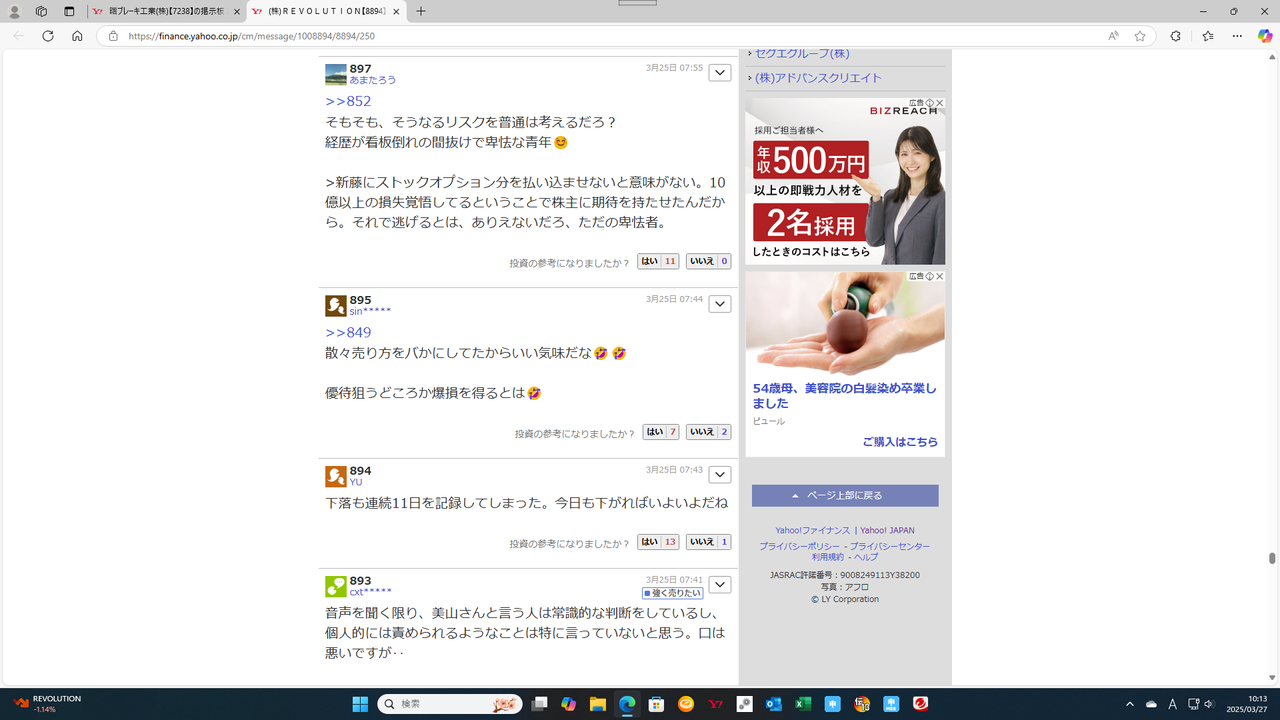The width and height of the screenshot is (1280, 720).
Task: Open Excel from the taskbar
Action: 802,704
